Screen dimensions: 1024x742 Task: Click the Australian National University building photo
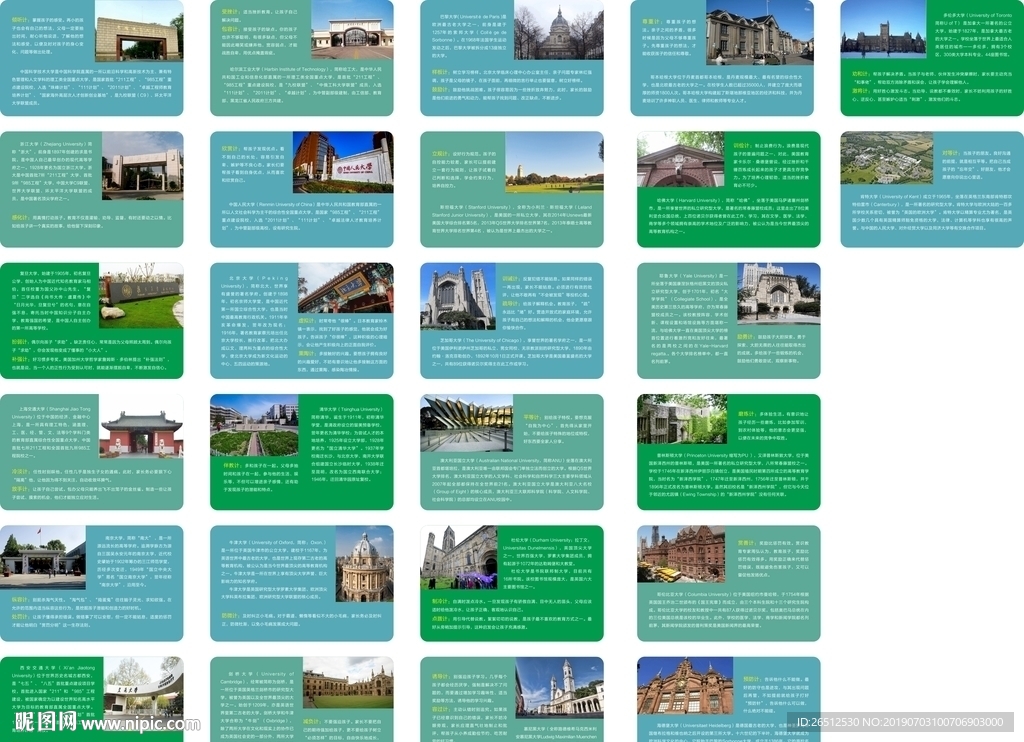pyautogui.click(x=466, y=422)
